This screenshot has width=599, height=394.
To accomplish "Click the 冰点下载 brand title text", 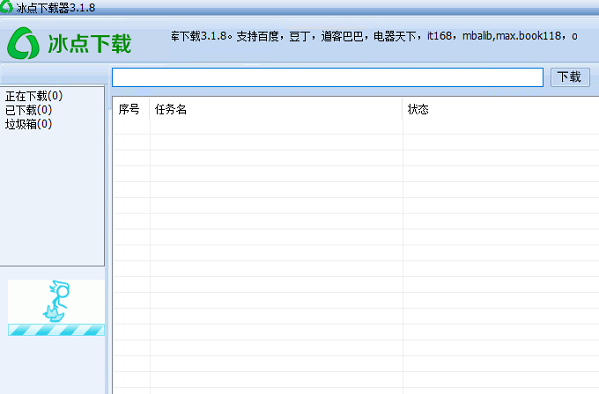I will (x=89, y=44).
